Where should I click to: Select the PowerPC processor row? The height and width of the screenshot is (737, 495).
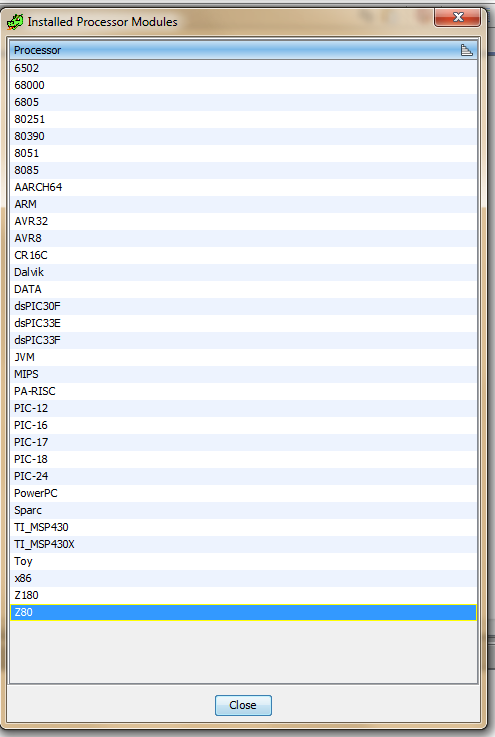[x=243, y=493]
